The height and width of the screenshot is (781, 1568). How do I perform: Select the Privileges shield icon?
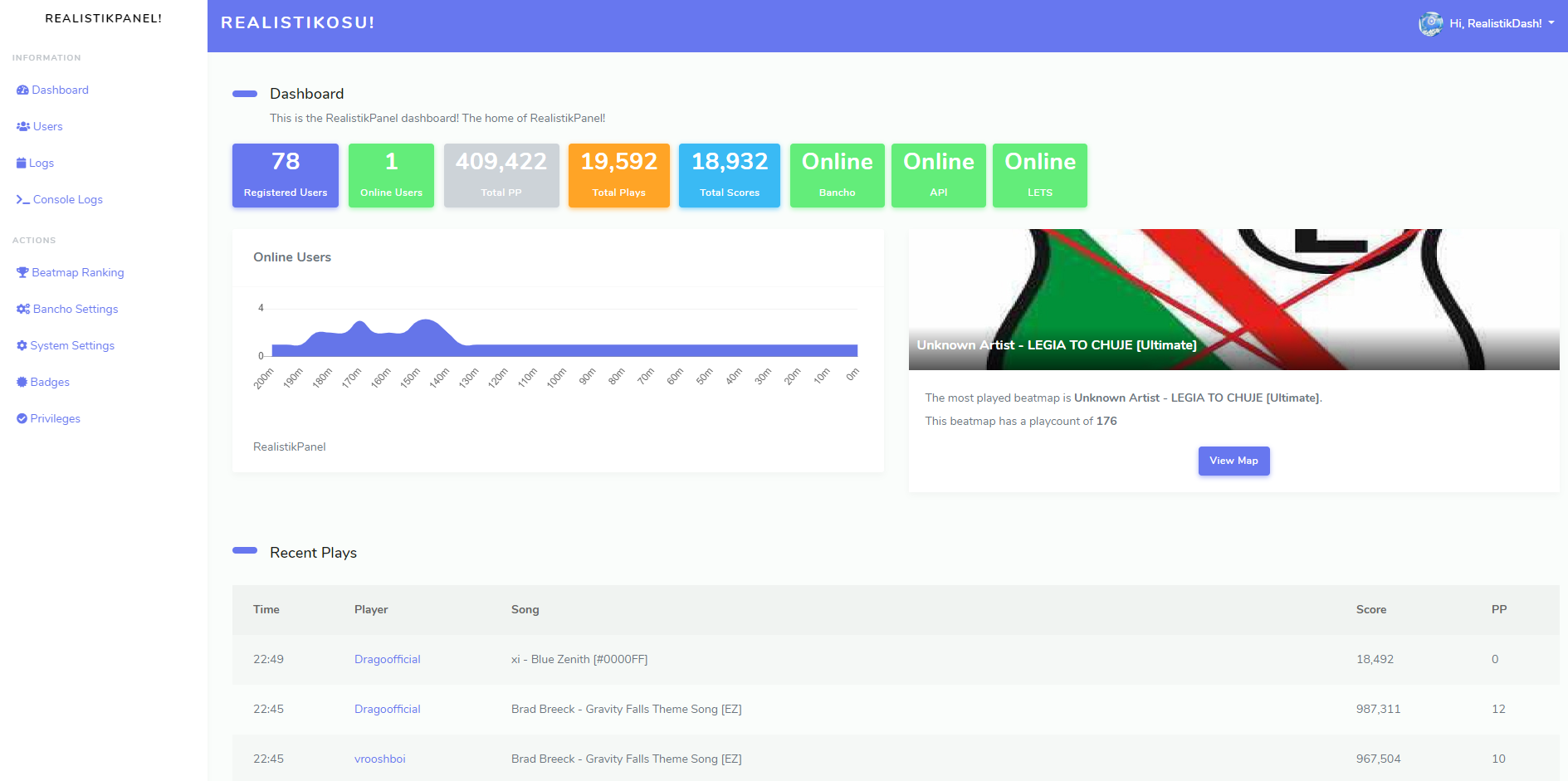(22, 418)
